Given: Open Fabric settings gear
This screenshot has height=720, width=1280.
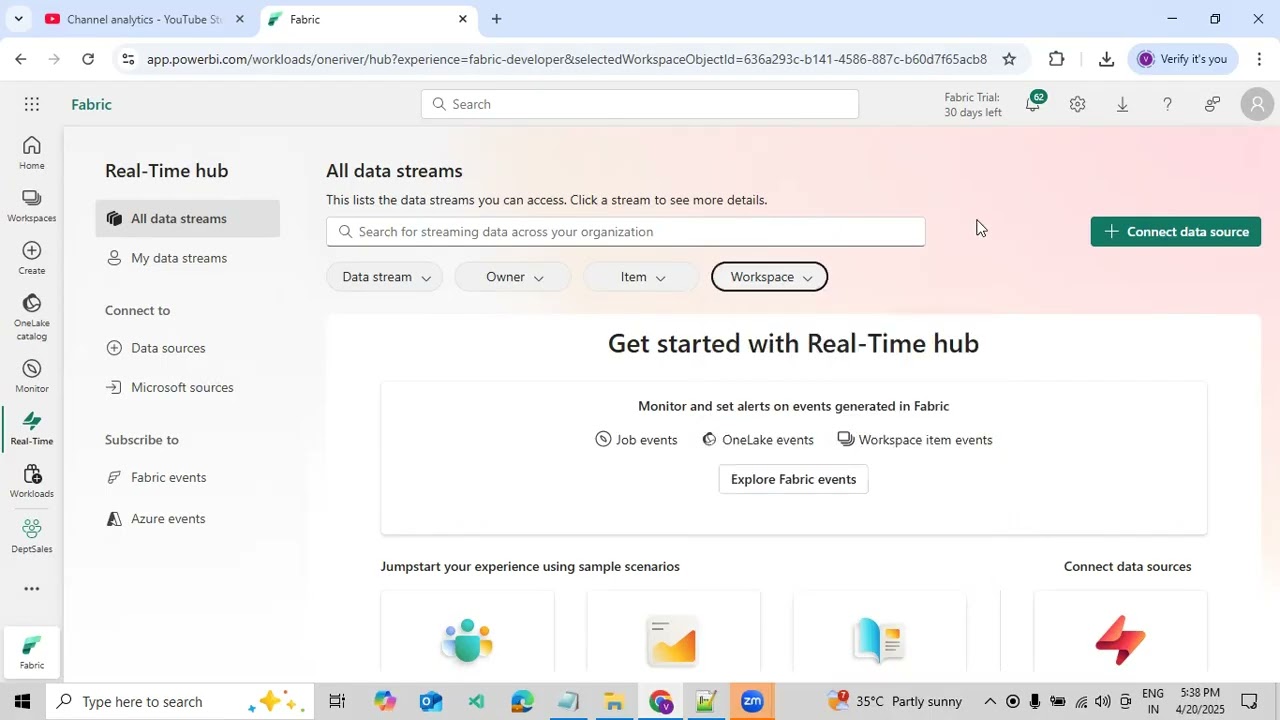Looking at the screenshot, I should (x=1077, y=104).
